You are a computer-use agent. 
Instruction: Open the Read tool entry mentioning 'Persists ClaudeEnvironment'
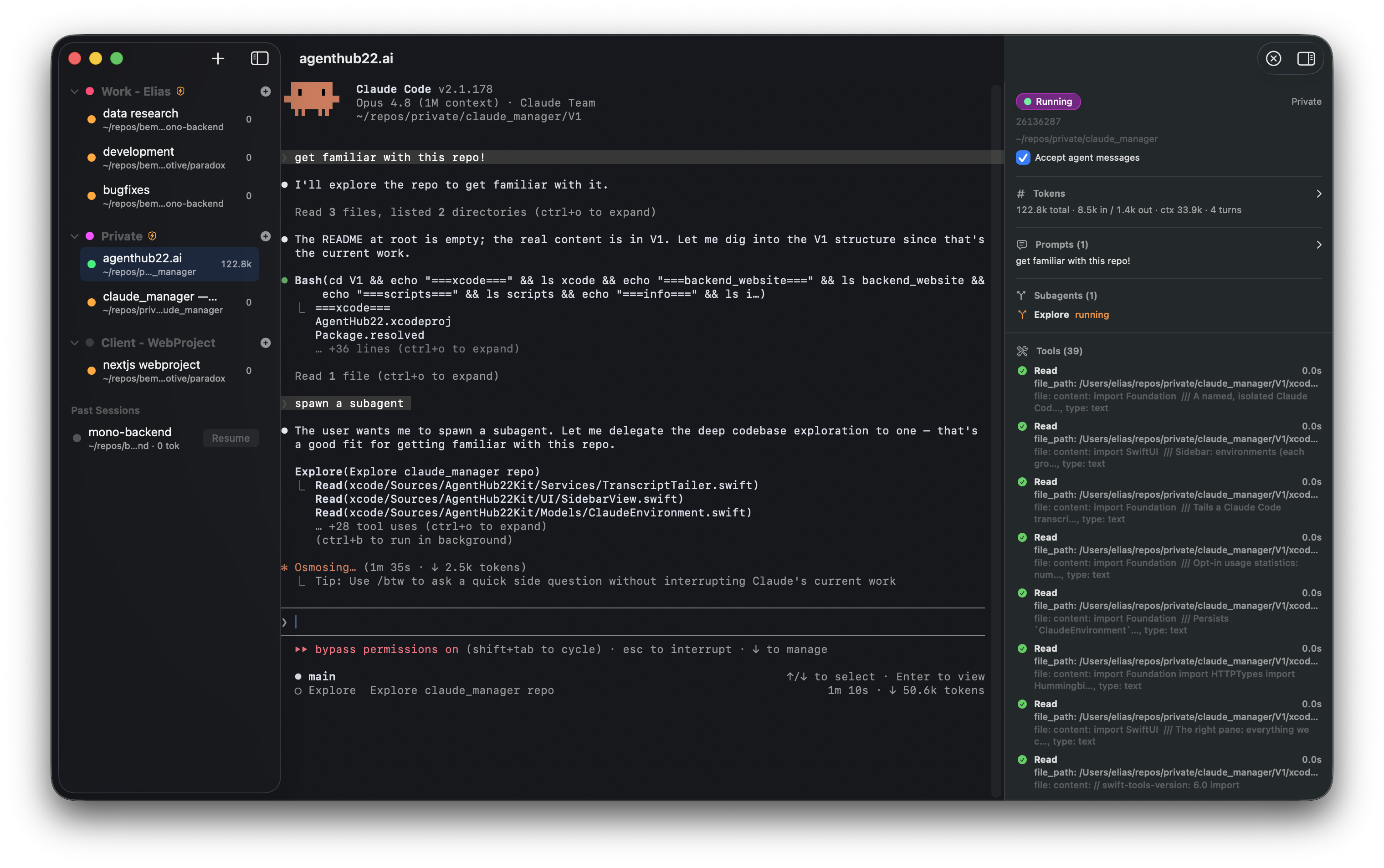click(x=1169, y=612)
